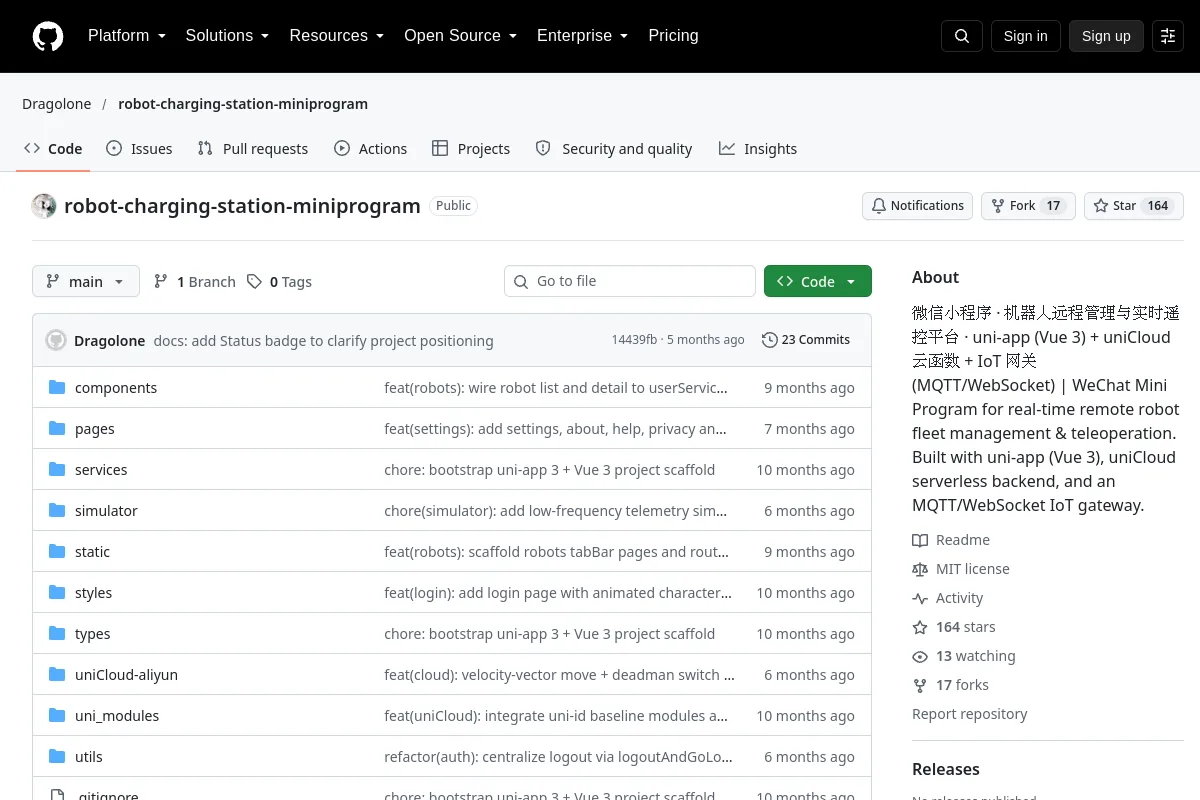
Task: Switch to the Security and quality tab
Action: pyautogui.click(x=614, y=148)
